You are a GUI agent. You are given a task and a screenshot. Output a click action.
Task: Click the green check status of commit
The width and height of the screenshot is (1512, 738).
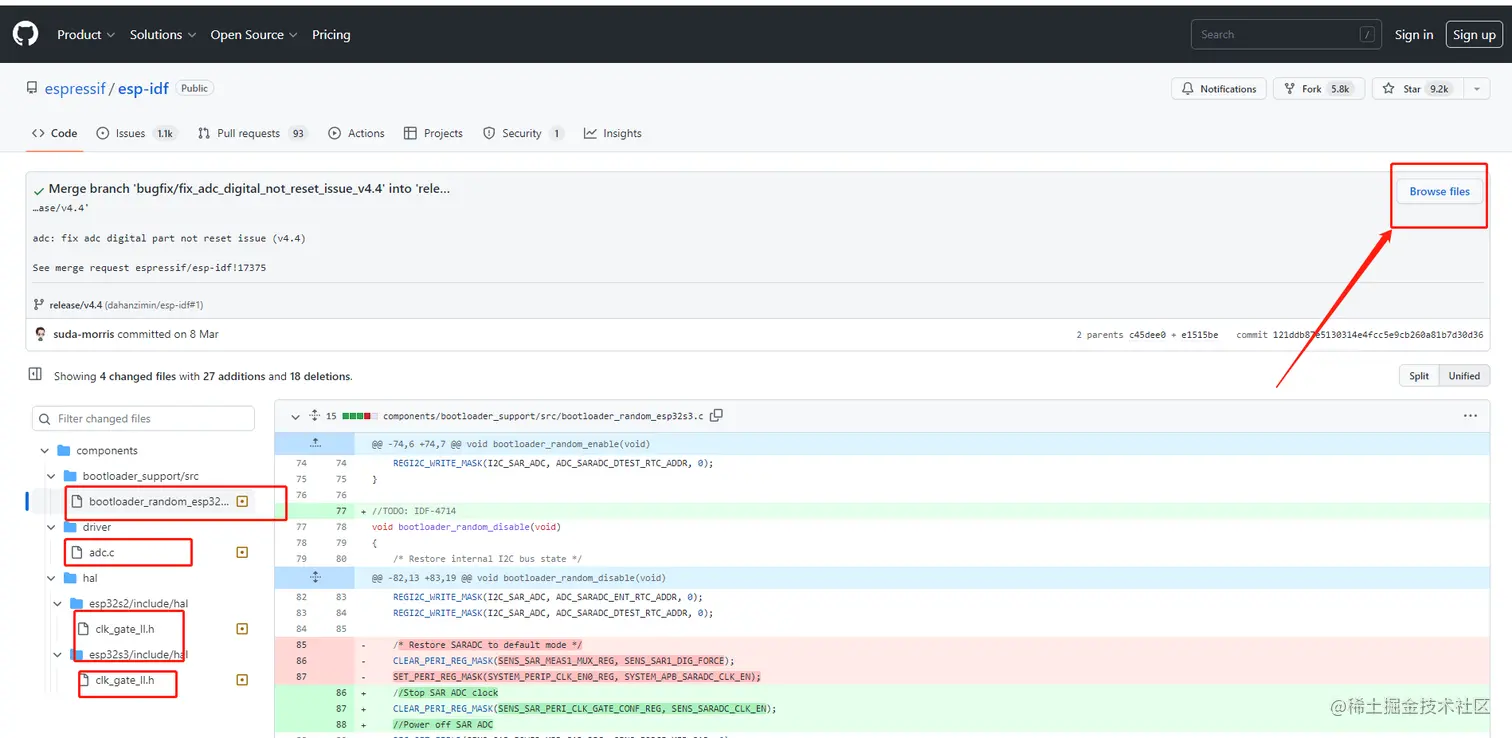coord(39,190)
